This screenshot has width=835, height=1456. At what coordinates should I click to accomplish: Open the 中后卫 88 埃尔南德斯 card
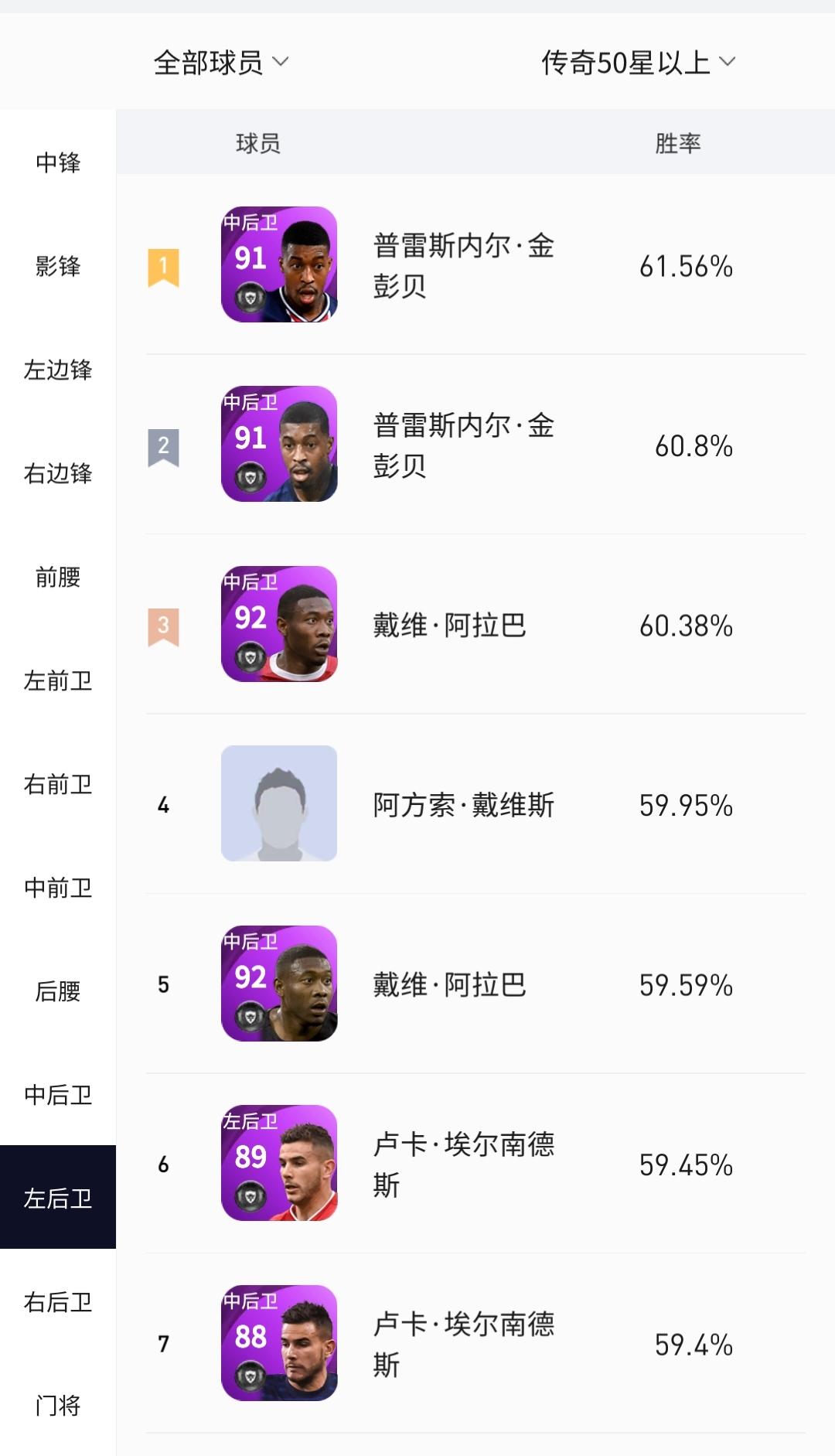(279, 1343)
